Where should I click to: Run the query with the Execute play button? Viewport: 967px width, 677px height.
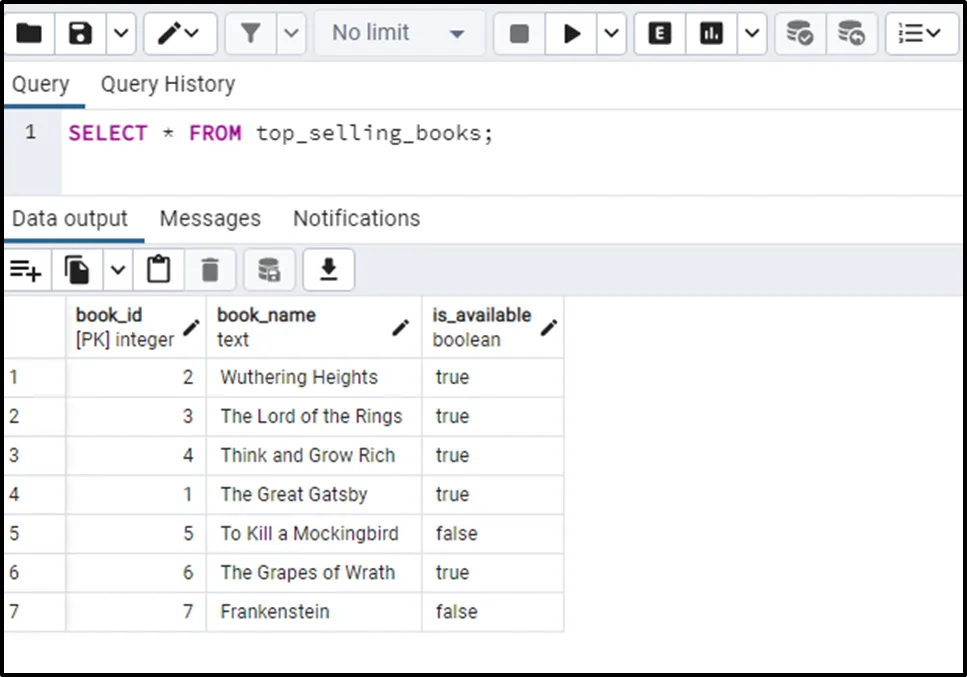(x=572, y=34)
